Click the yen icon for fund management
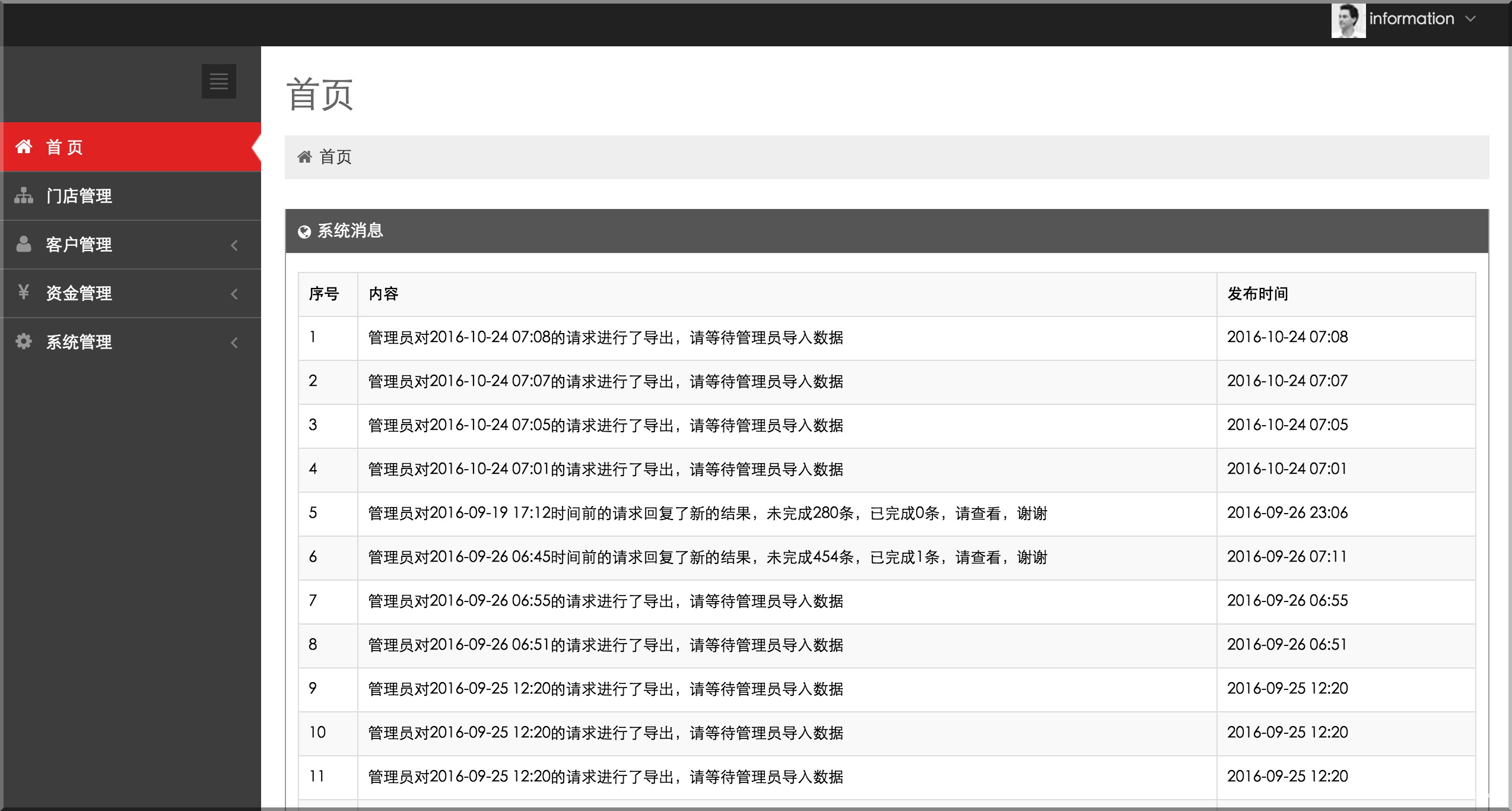The height and width of the screenshot is (811, 1512). [24, 292]
